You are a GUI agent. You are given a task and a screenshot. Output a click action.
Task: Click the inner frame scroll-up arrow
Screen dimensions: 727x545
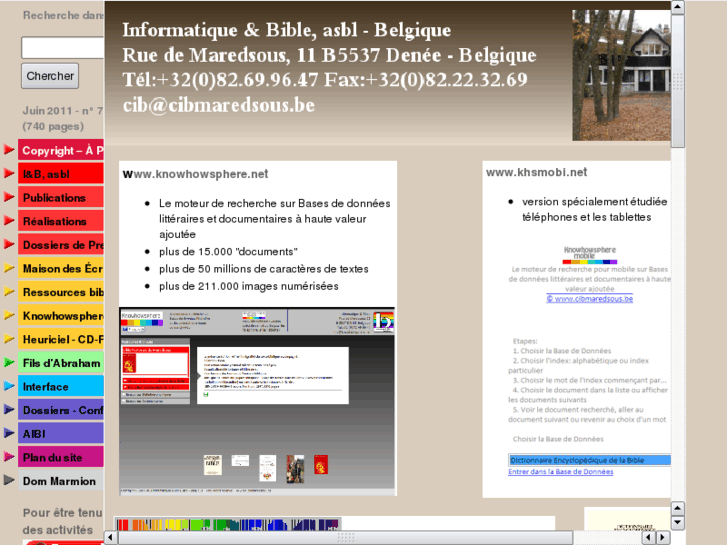677,7
